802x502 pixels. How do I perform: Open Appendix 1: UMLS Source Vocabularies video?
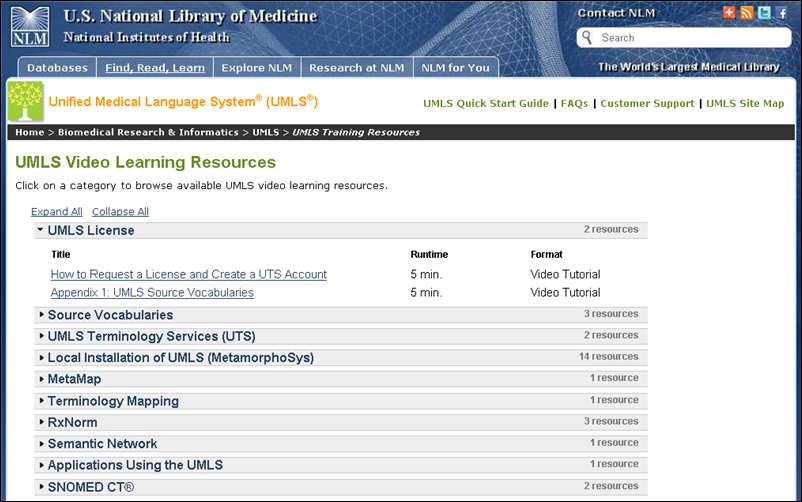click(x=152, y=293)
